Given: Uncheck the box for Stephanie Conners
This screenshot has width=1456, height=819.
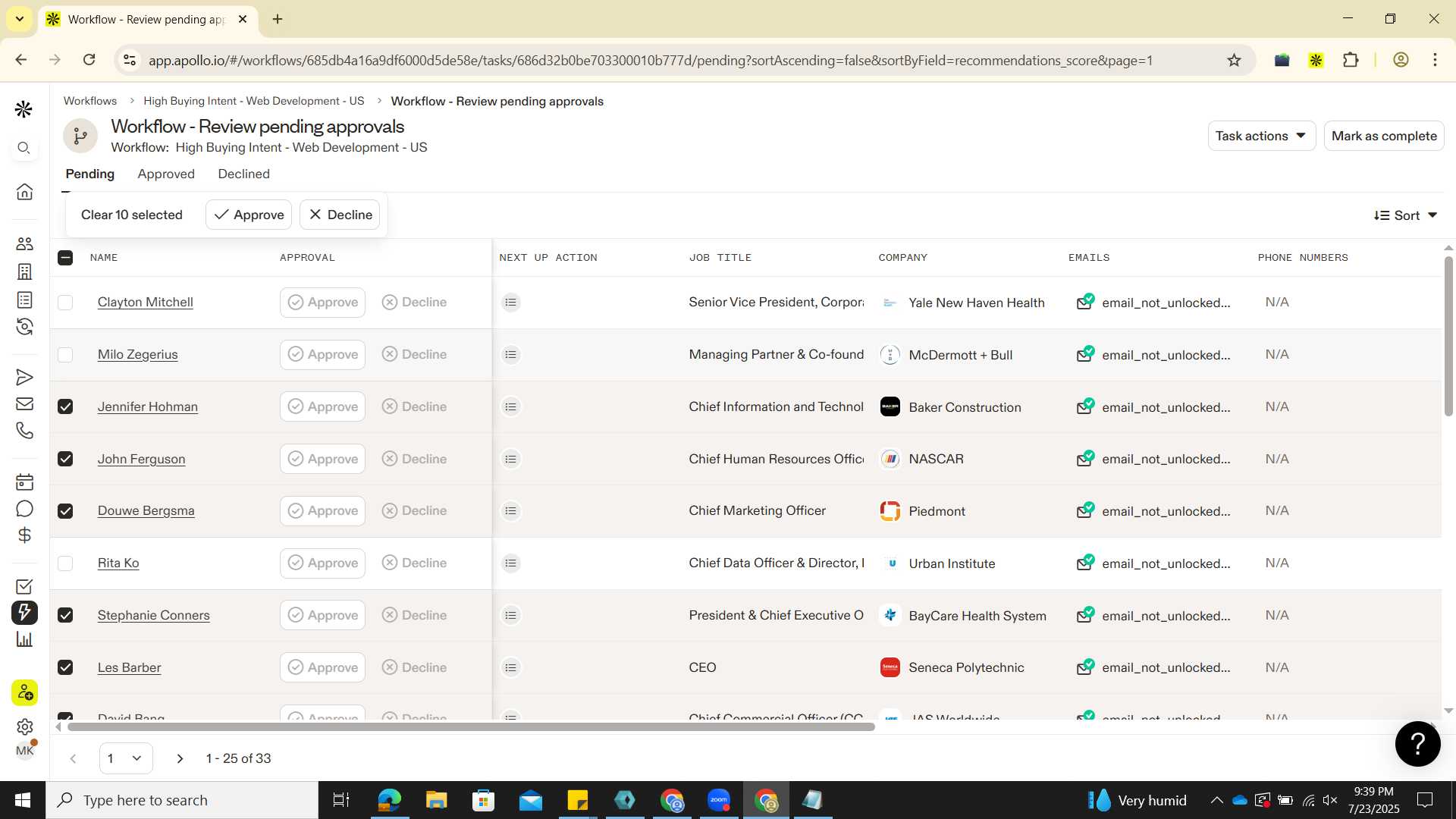Looking at the screenshot, I should (65, 615).
